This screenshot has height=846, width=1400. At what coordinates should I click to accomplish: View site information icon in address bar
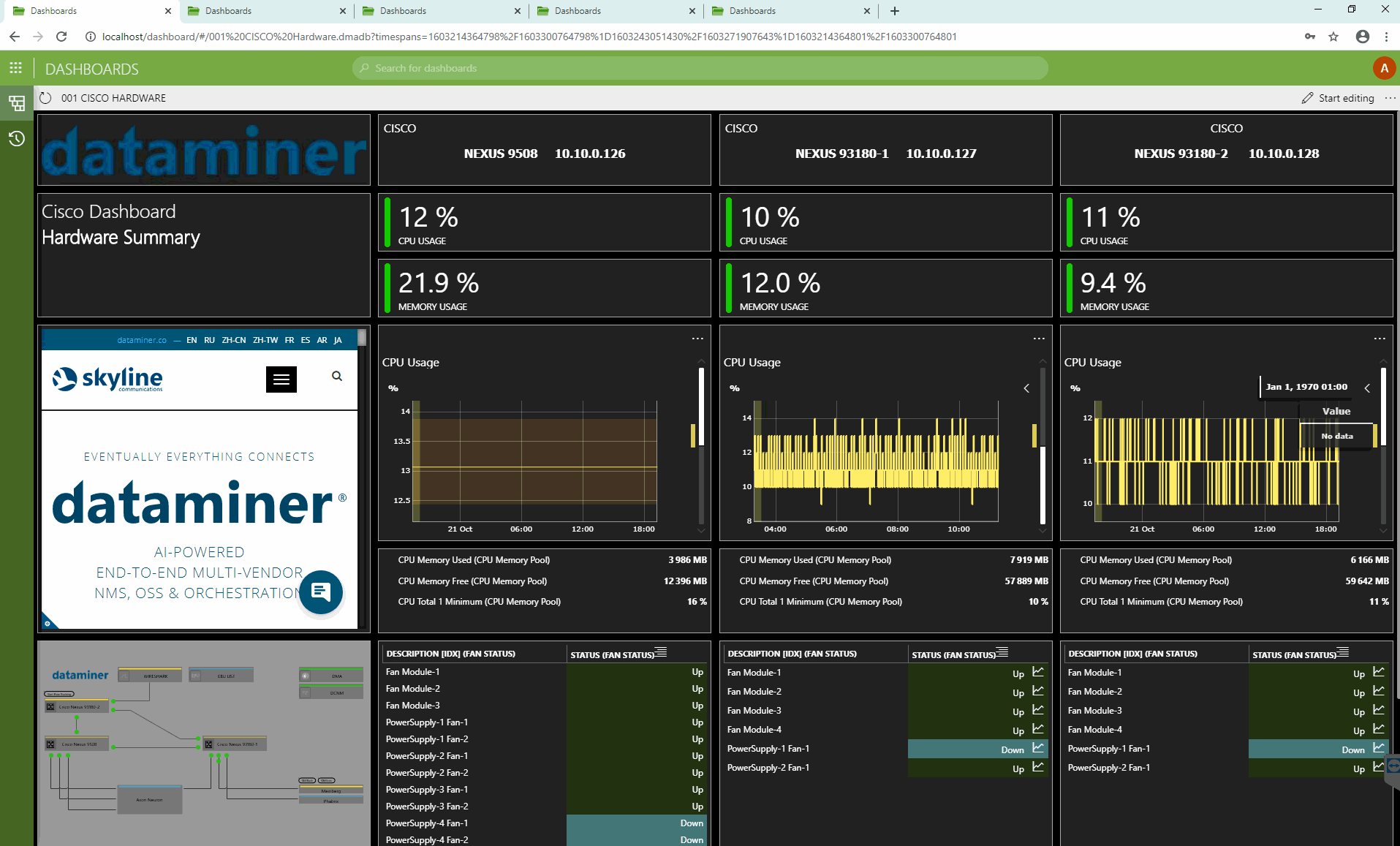90,37
